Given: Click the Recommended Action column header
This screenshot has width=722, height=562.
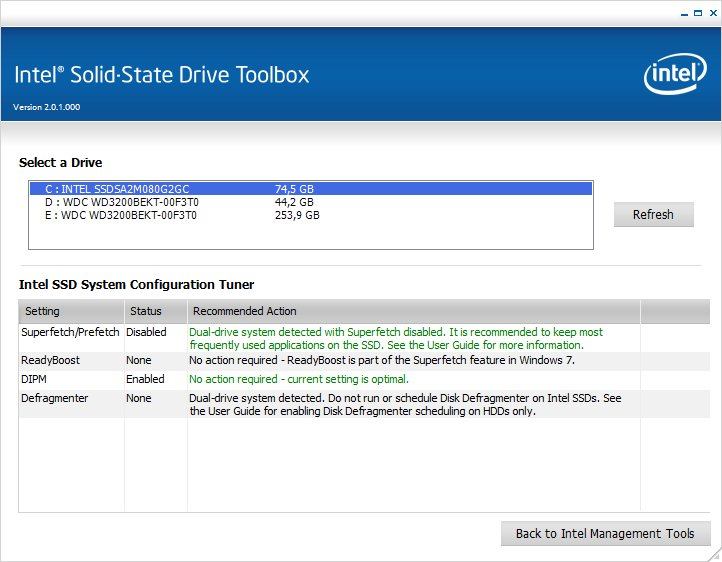Looking at the screenshot, I should (x=413, y=311).
